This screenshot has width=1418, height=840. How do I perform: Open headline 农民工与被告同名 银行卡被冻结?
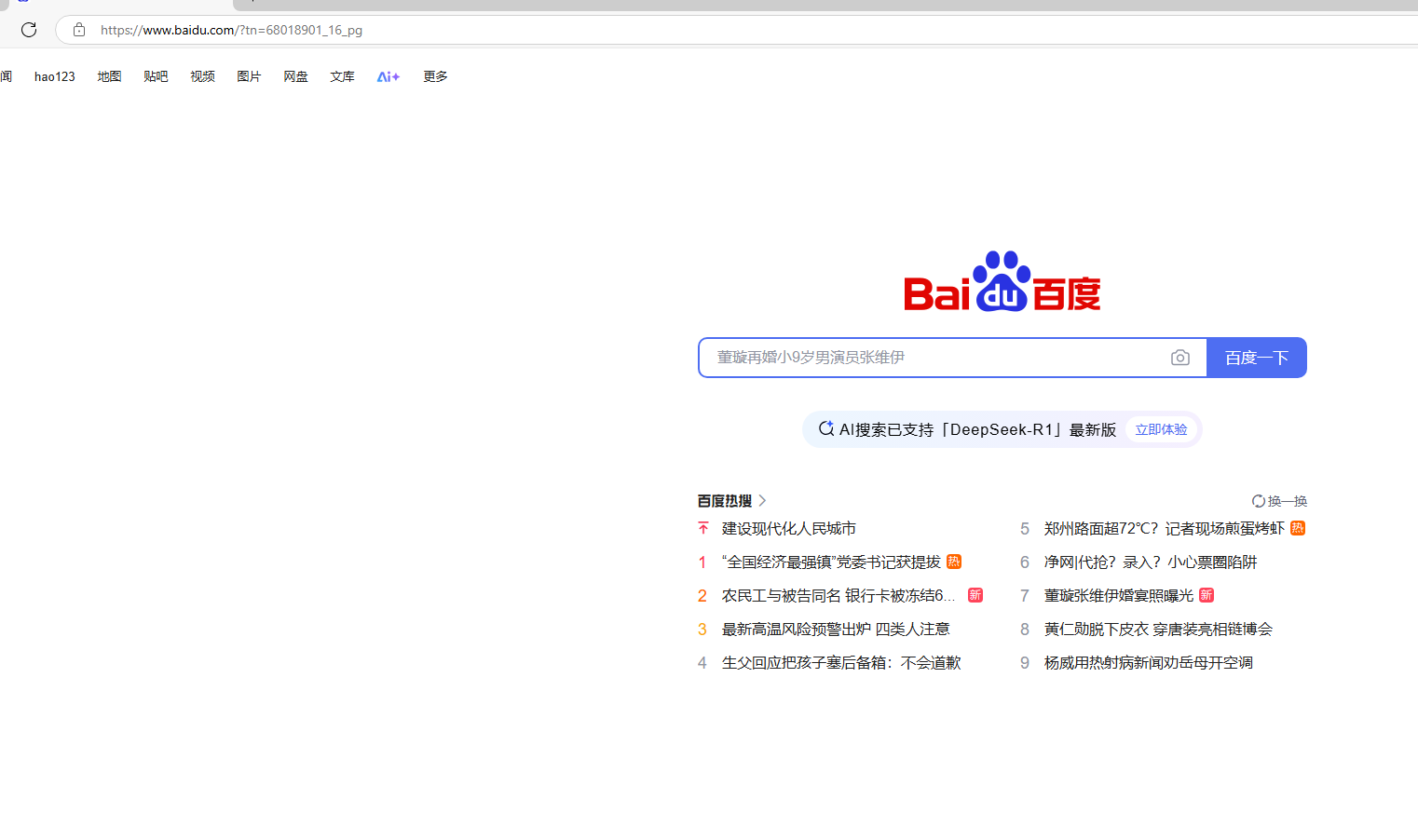coord(839,595)
